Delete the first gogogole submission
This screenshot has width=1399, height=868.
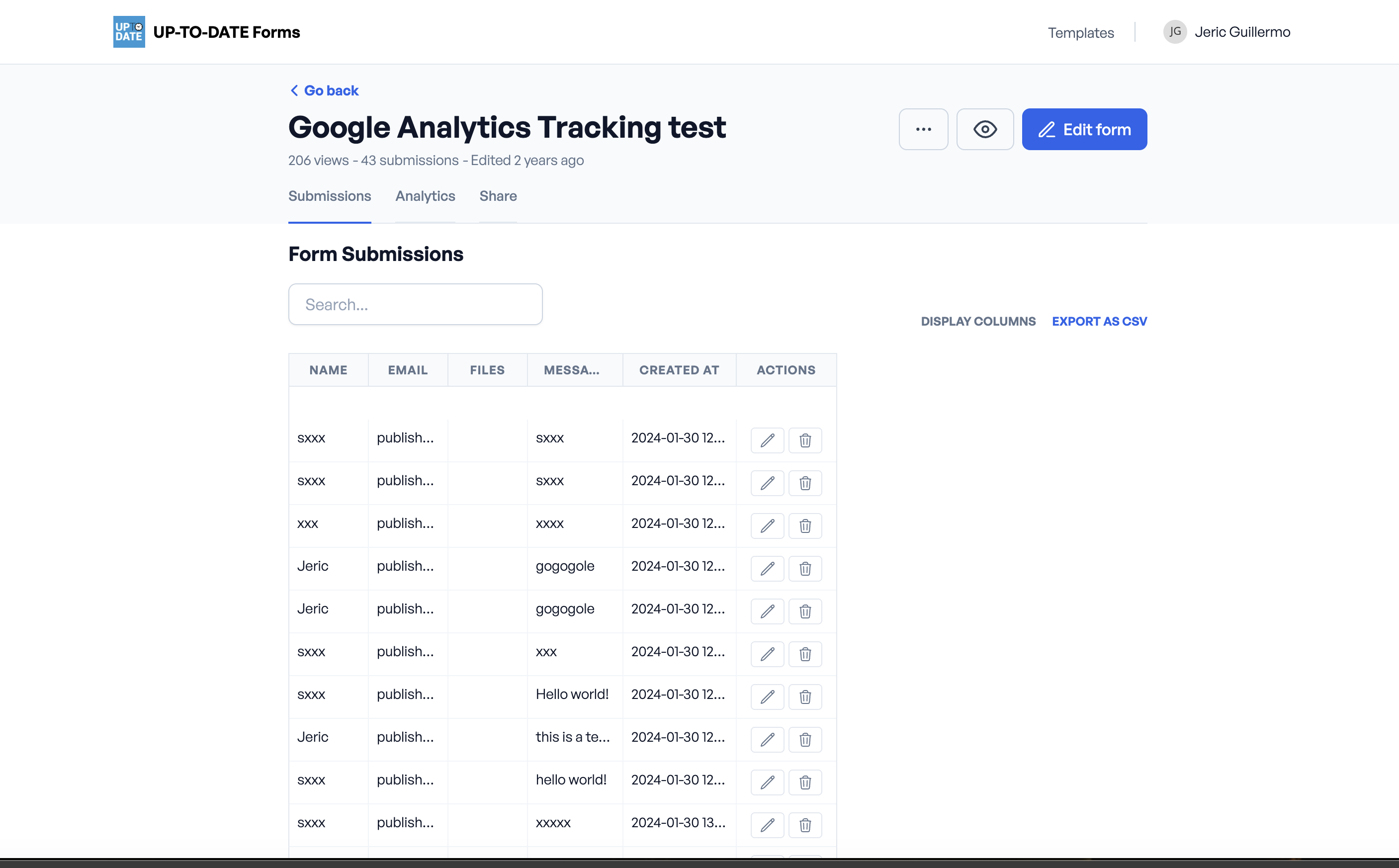tap(805, 568)
